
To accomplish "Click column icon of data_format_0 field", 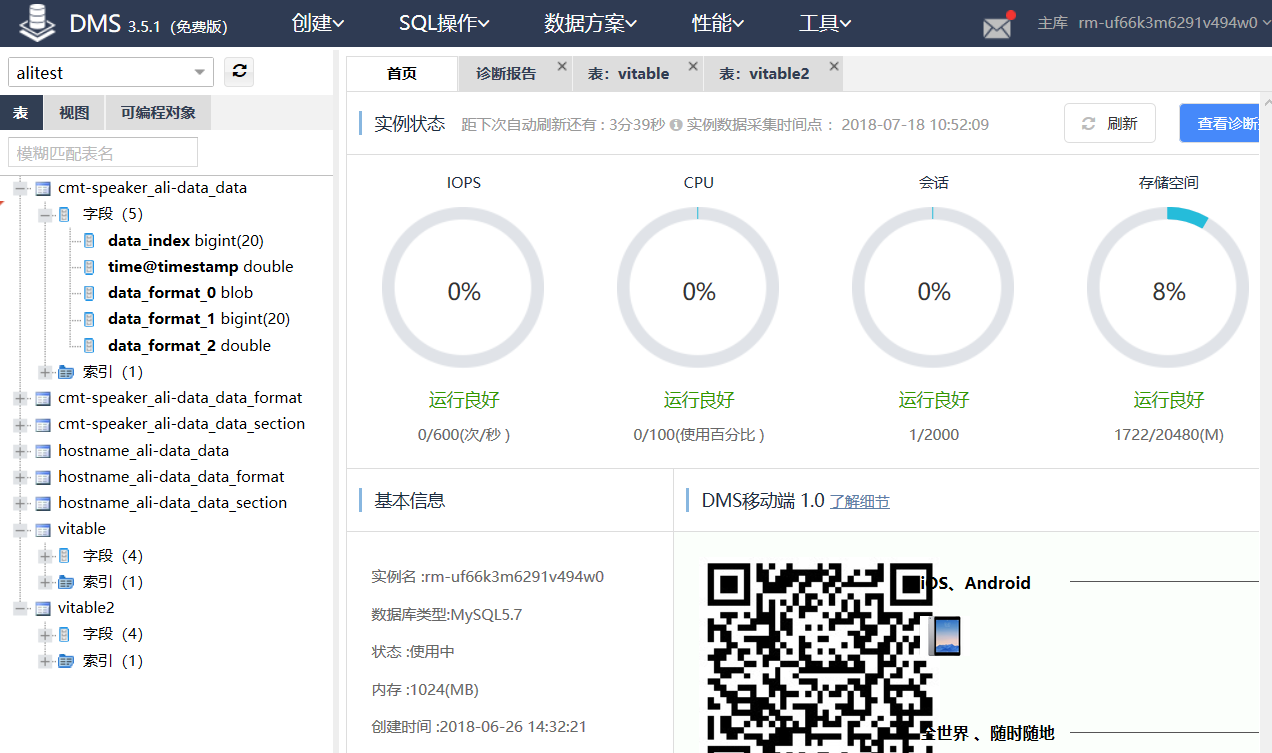I will click(89, 293).
